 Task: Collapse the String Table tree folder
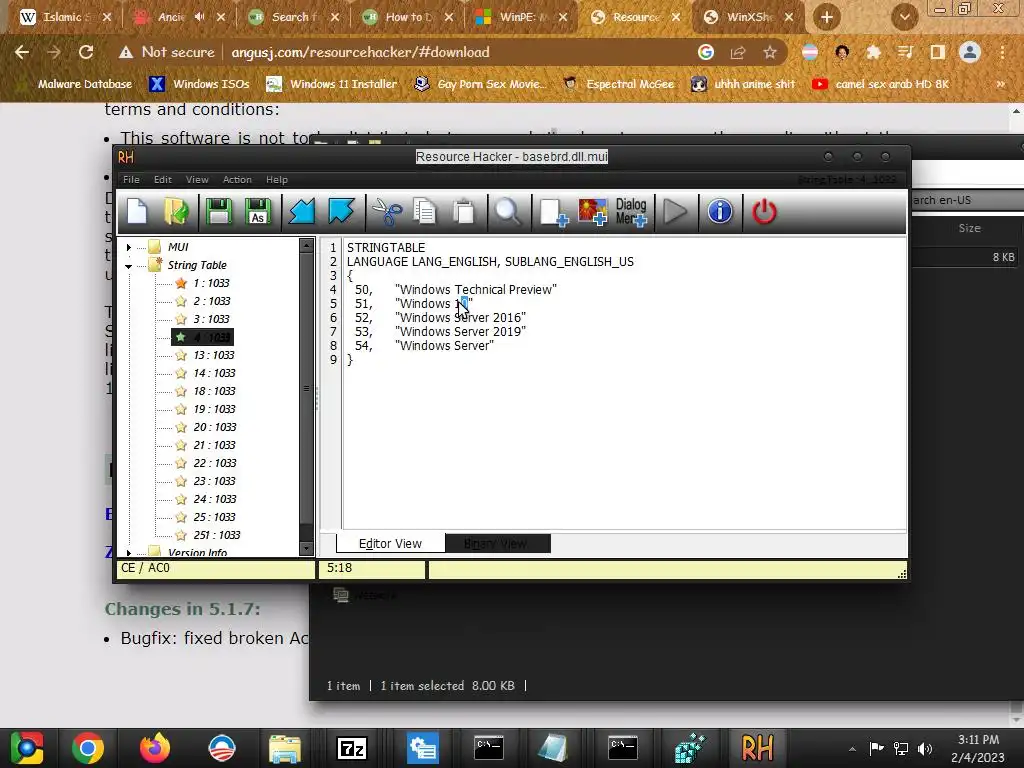(129, 266)
